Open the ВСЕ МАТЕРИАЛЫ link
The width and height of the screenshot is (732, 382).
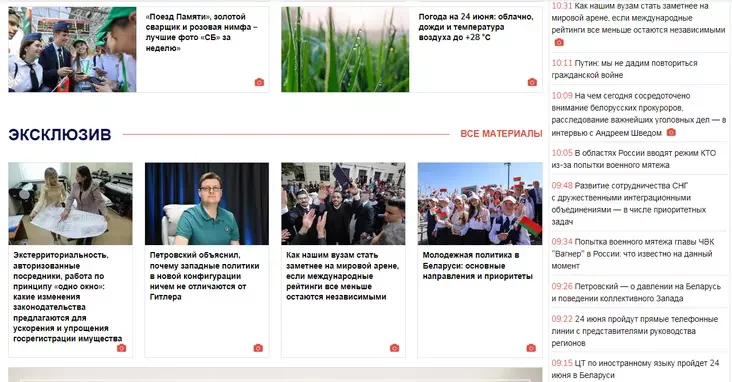coord(501,134)
